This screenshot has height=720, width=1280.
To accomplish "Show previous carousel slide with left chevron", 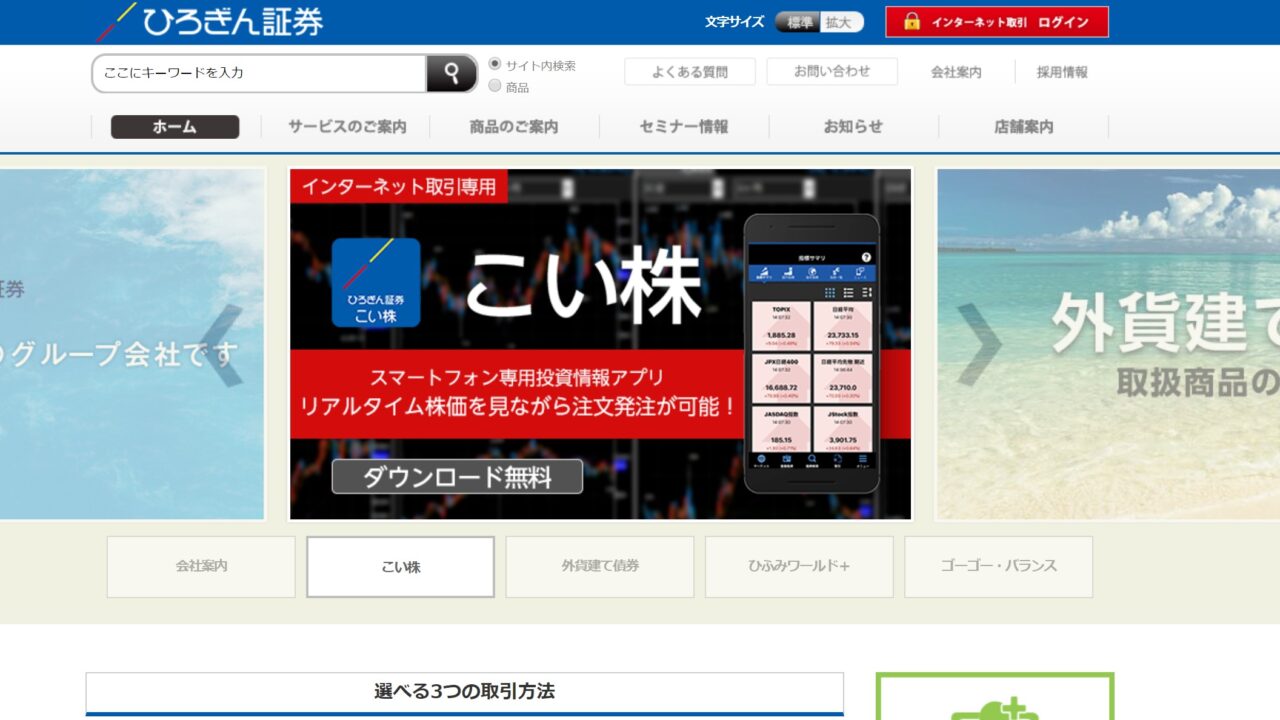I will 223,345.
